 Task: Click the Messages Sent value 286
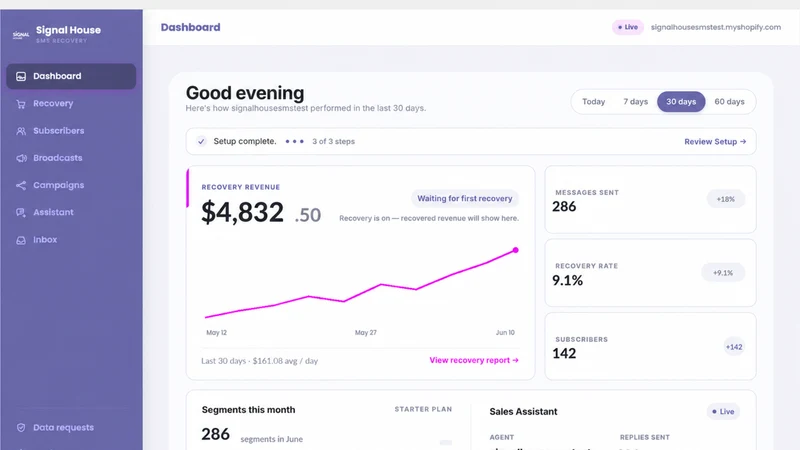[x=564, y=207]
